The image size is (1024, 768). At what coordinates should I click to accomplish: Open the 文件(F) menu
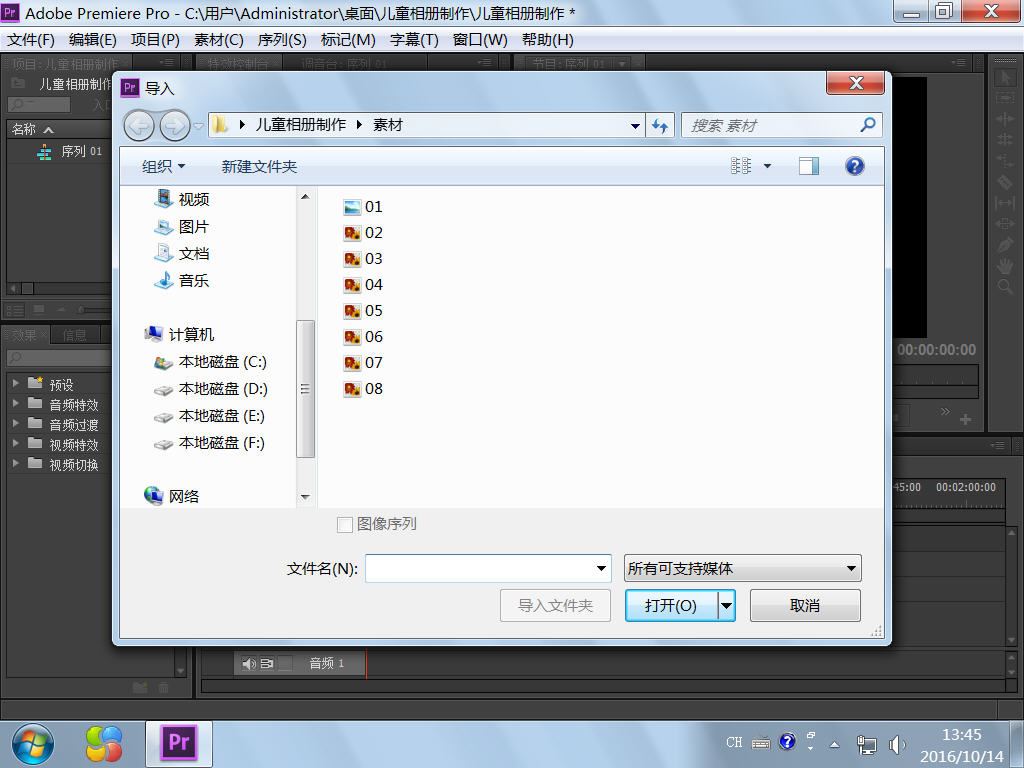pyautogui.click(x=31, y=40)
